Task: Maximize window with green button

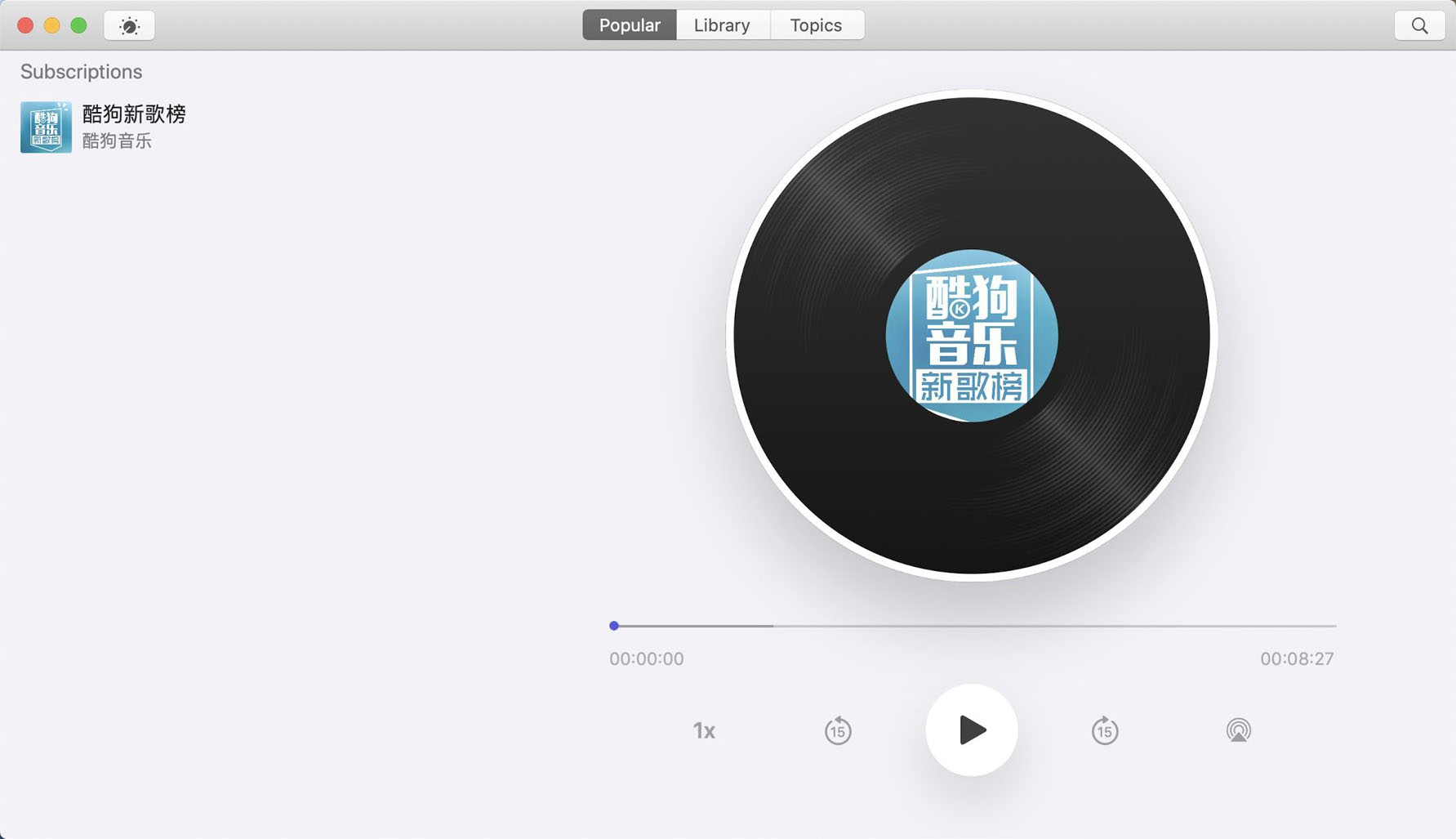Action: 78,25
